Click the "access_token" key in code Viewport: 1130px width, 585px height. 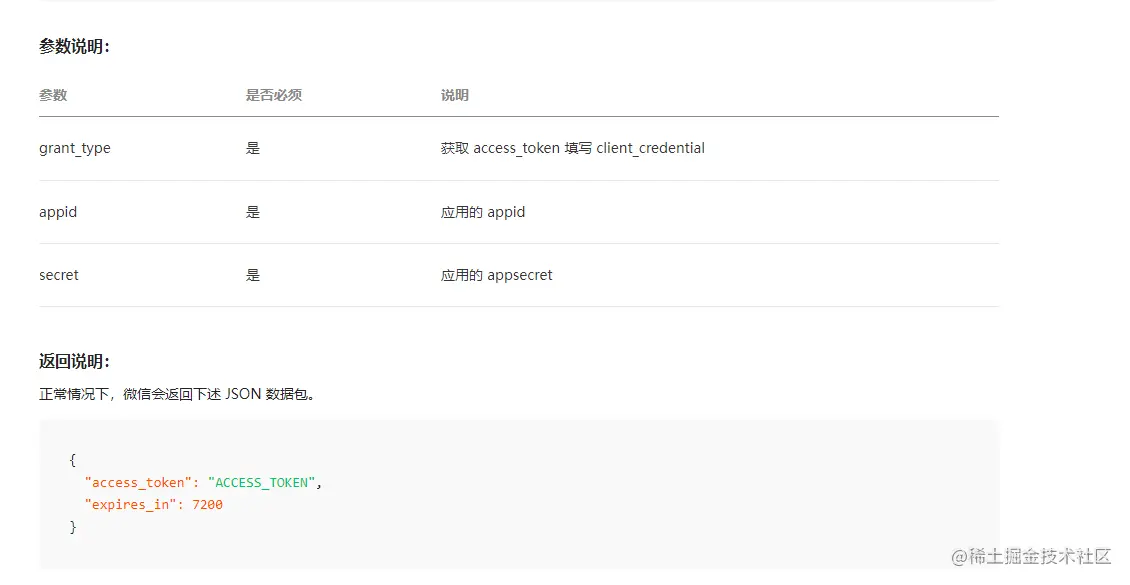coord(138,482)
